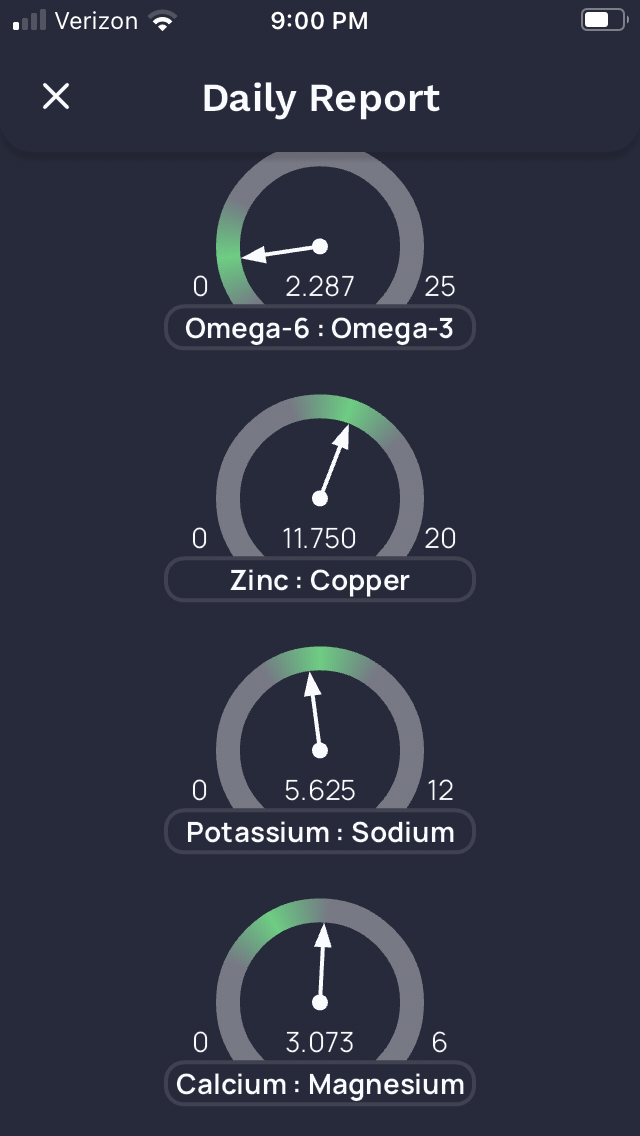
Task: Select the 11.750 ratio value
Action: click(320, 539)
